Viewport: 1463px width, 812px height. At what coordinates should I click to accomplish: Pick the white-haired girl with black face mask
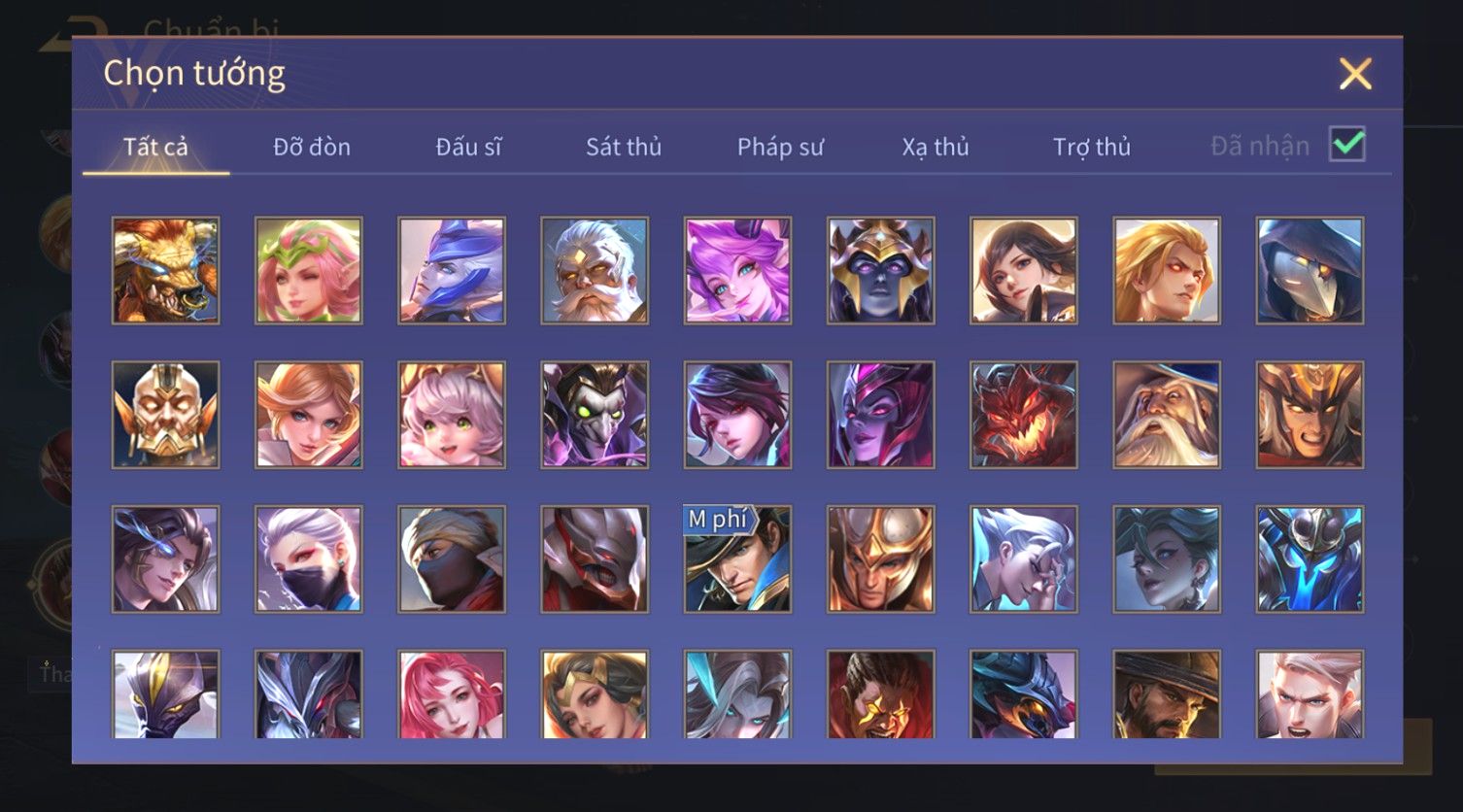308,558
